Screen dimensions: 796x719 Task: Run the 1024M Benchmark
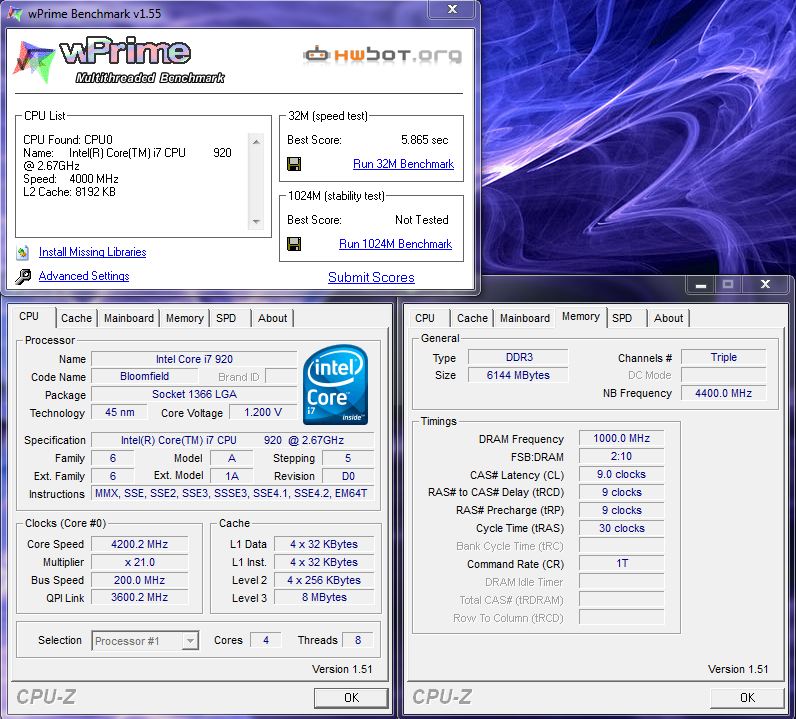point(395,244)
